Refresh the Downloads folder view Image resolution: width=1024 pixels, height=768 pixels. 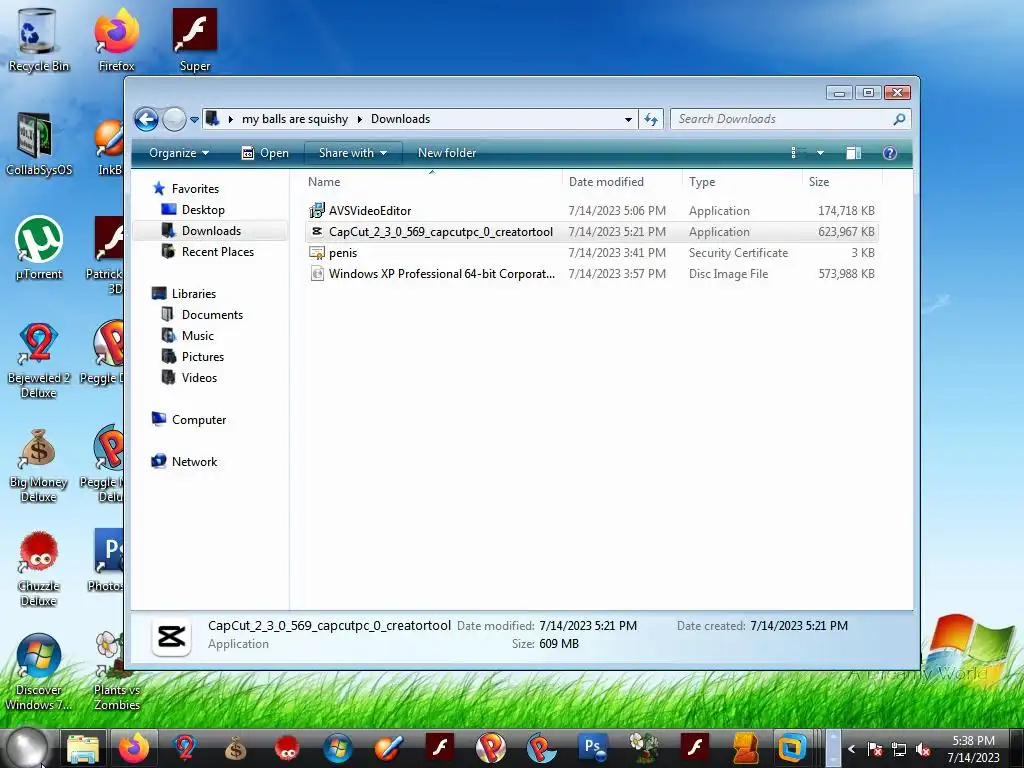[651, 119]
